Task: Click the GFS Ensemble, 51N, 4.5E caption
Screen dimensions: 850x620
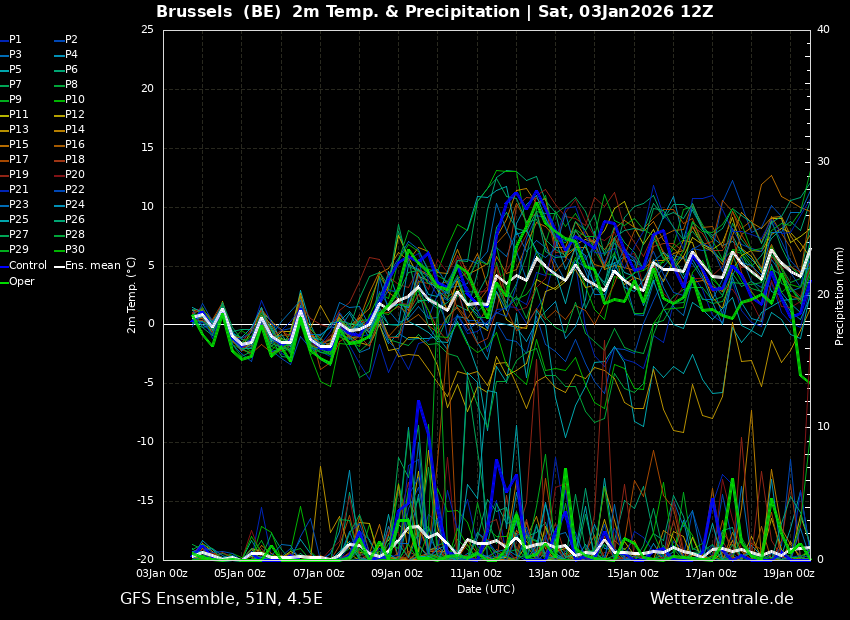Action: (221, 599)
